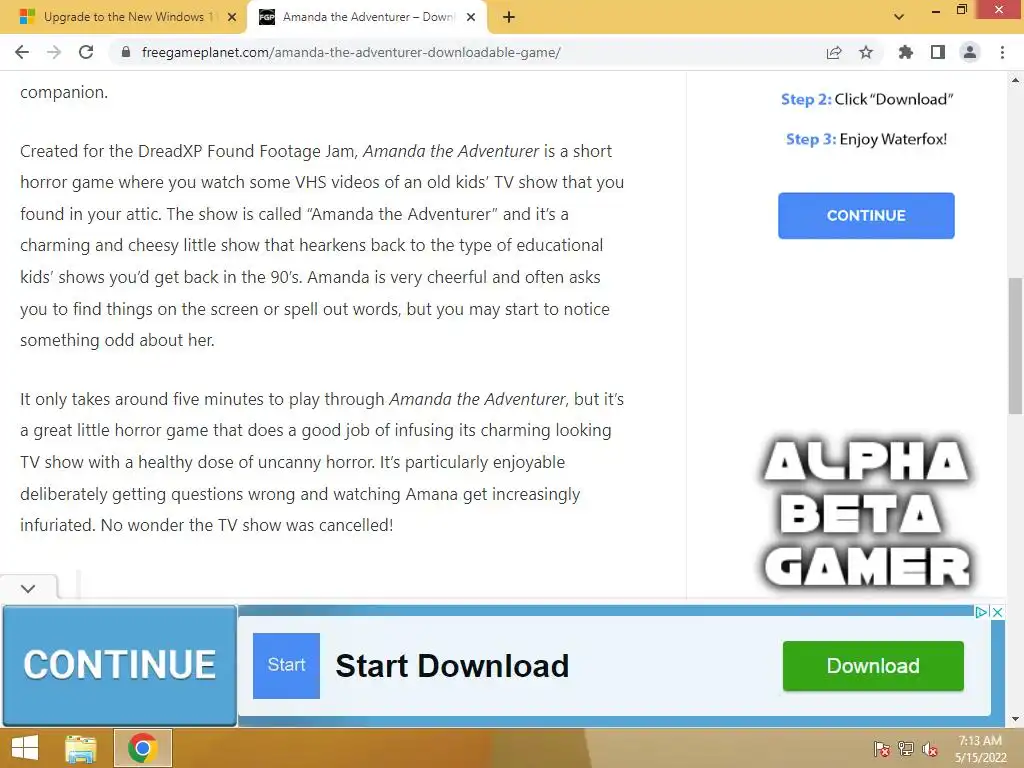Click the Alpha Beta Gamer logo

pyautogui.click(x=866, y=513)
